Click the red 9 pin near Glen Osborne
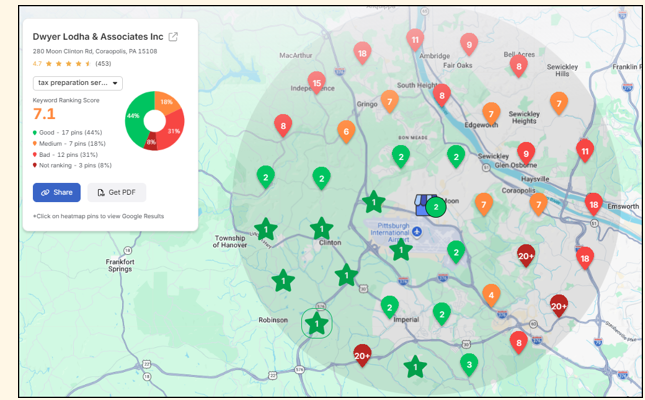Image resolution: width=645 pixels, height=400 pixels. click(526, 153)
